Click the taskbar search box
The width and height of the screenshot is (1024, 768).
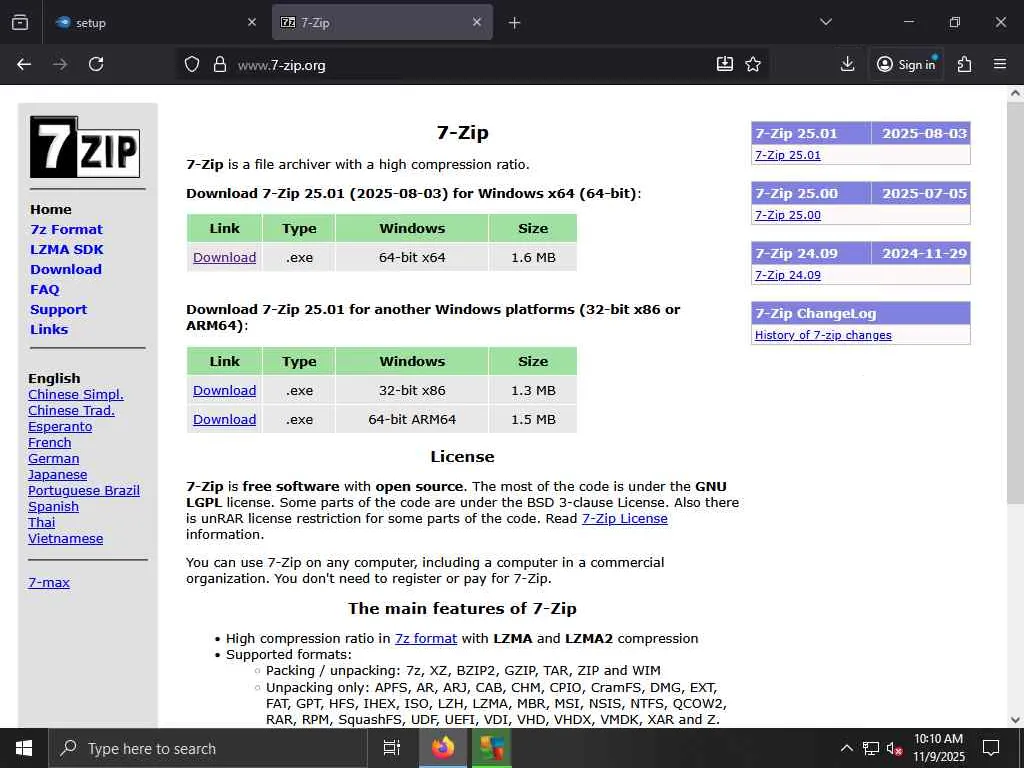coord(208,748)
